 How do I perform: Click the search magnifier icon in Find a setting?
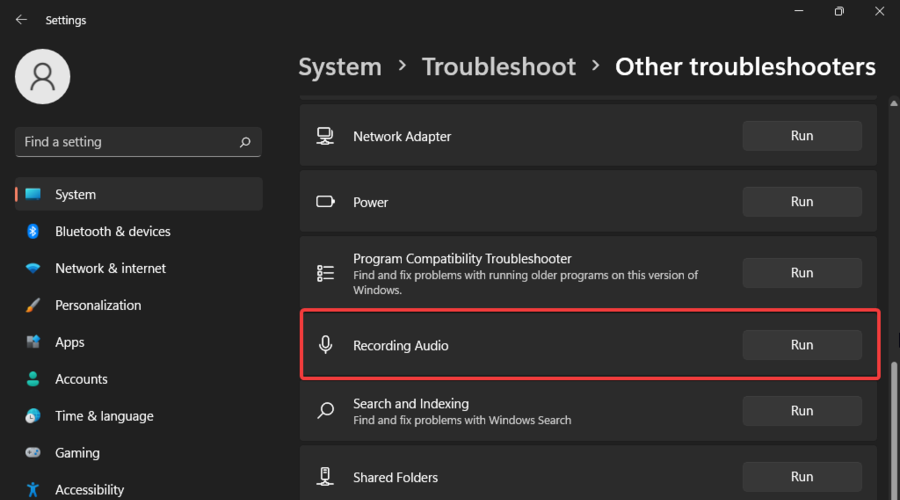point(245,143)
